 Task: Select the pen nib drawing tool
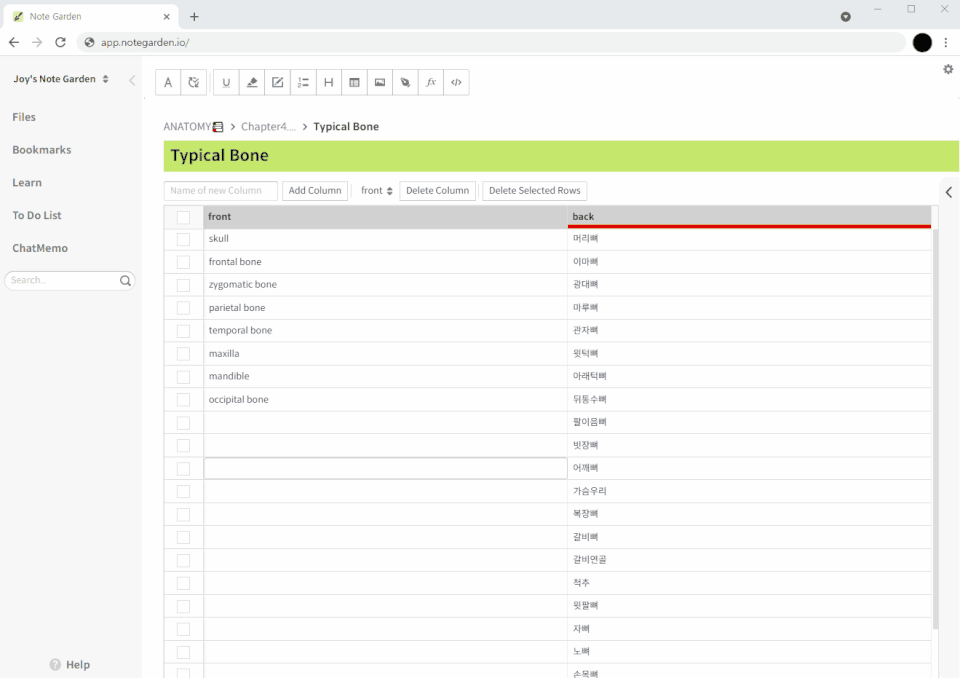405,83
